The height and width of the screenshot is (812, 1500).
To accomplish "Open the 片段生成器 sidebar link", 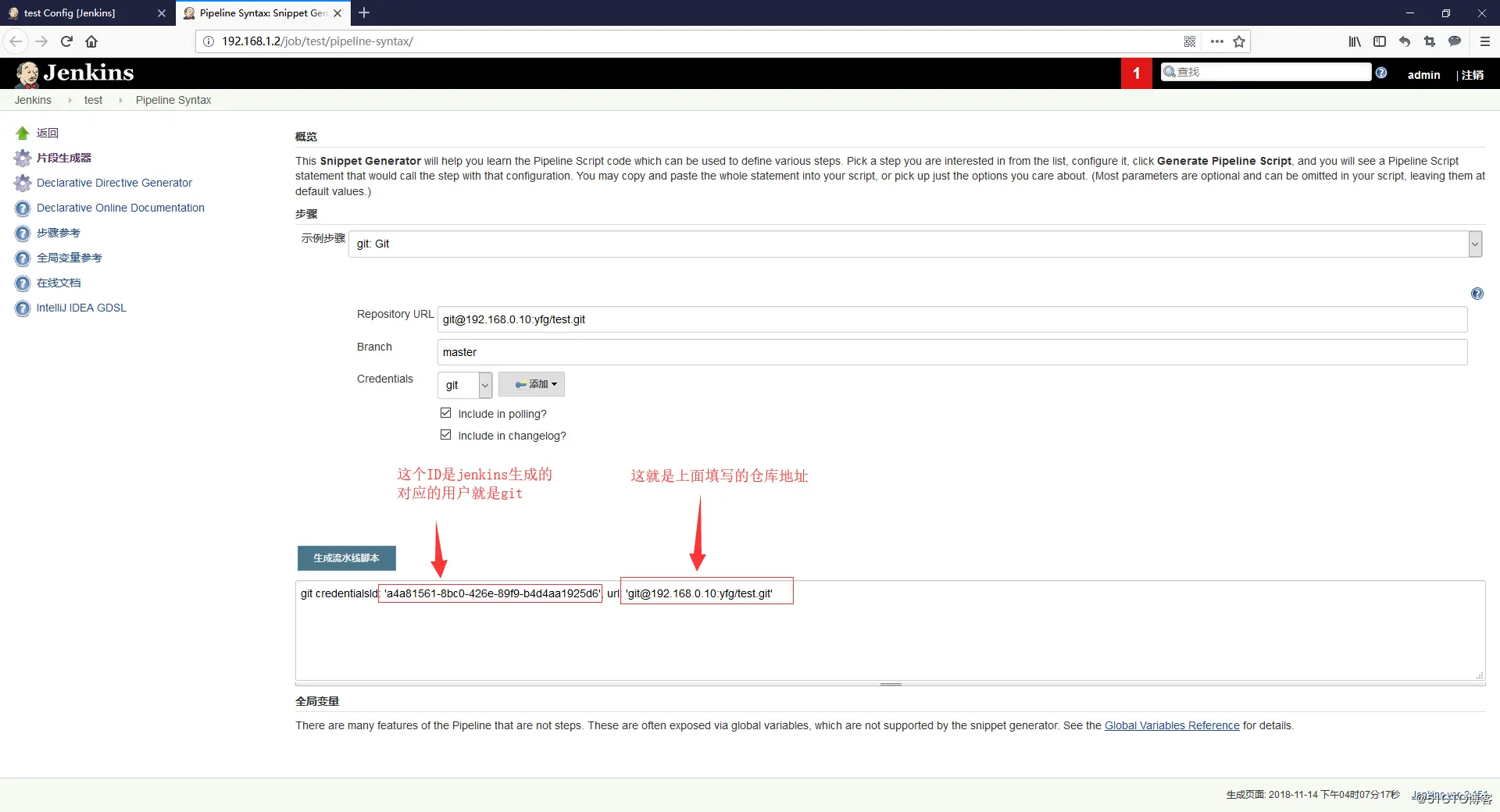I will pos(64,158).
